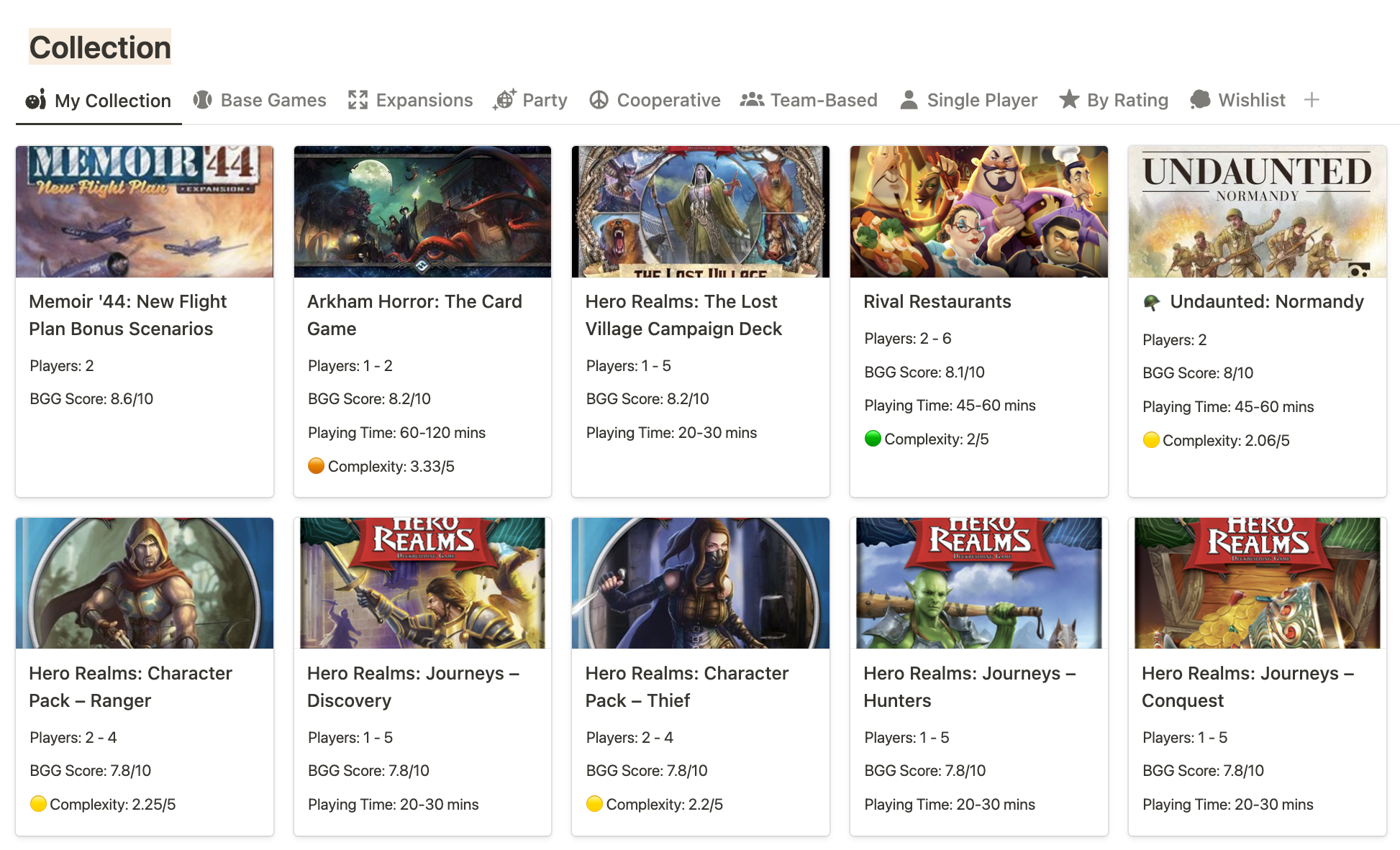Click the bowling icon beside My Collection

(36, 100)
